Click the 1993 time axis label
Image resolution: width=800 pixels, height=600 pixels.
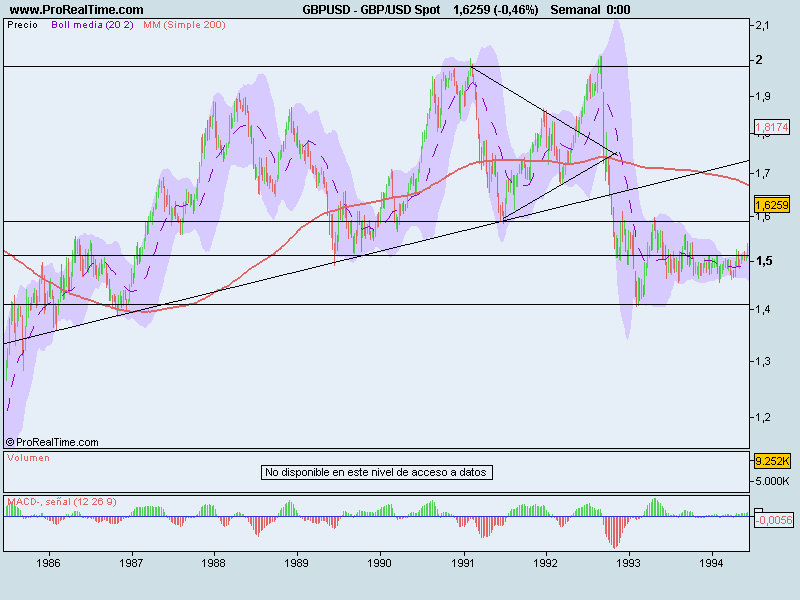(628, 563)
